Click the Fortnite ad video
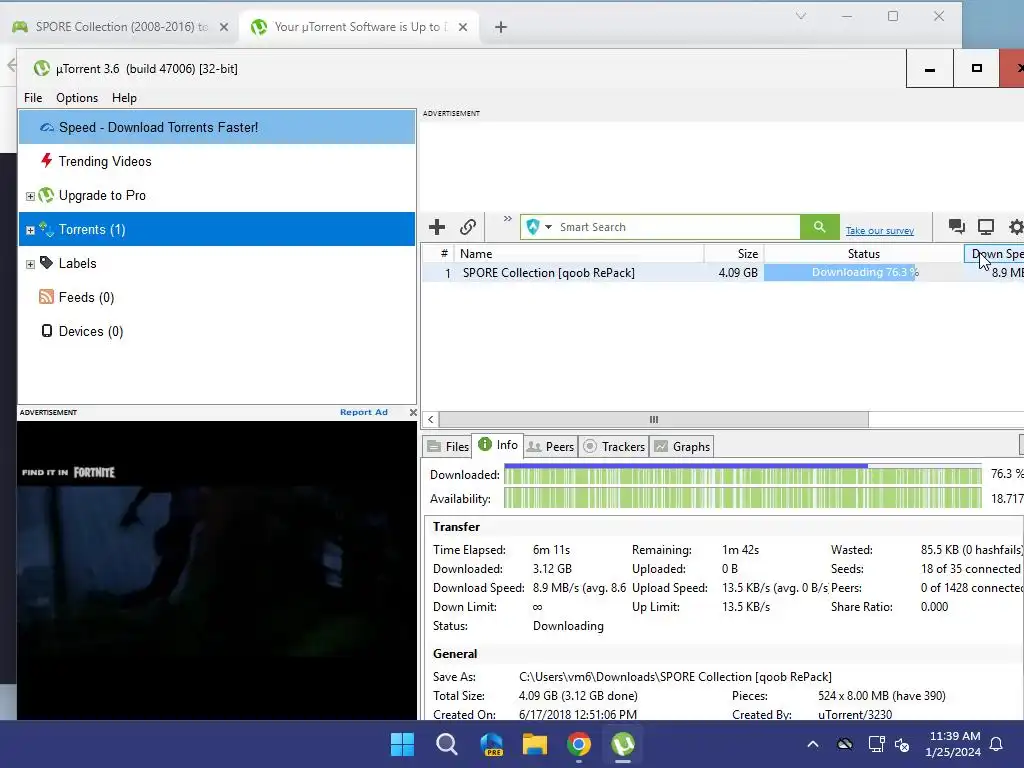 pyautogui.click(x=217, y=570)
